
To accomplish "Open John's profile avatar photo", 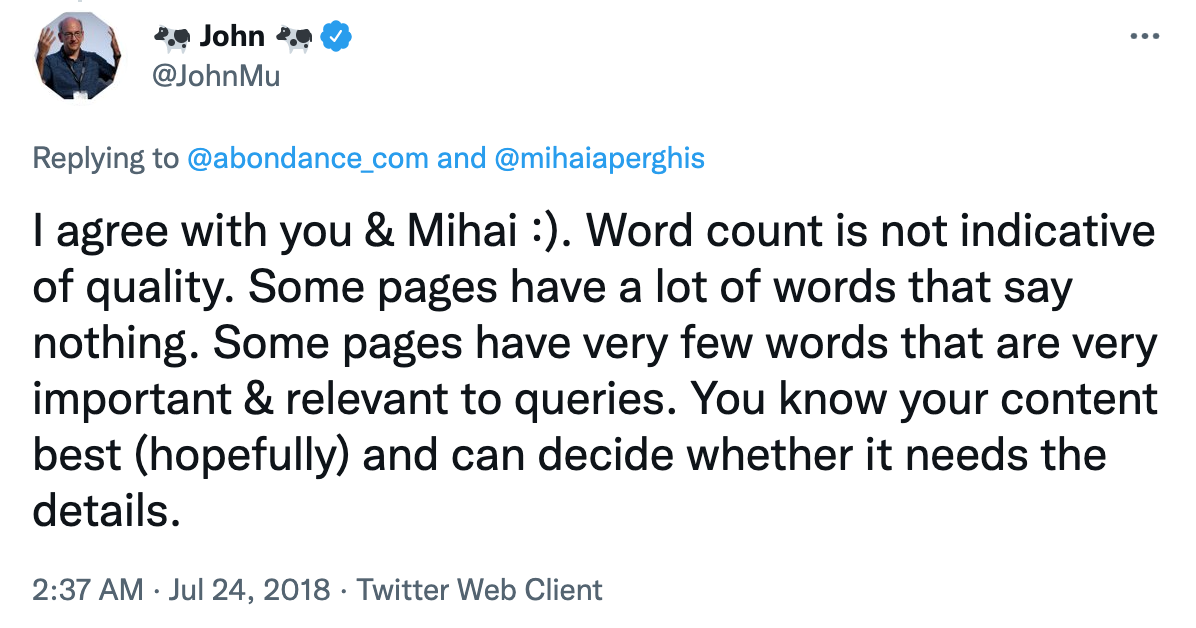I will pyautogui.click(x=77, y=56).
